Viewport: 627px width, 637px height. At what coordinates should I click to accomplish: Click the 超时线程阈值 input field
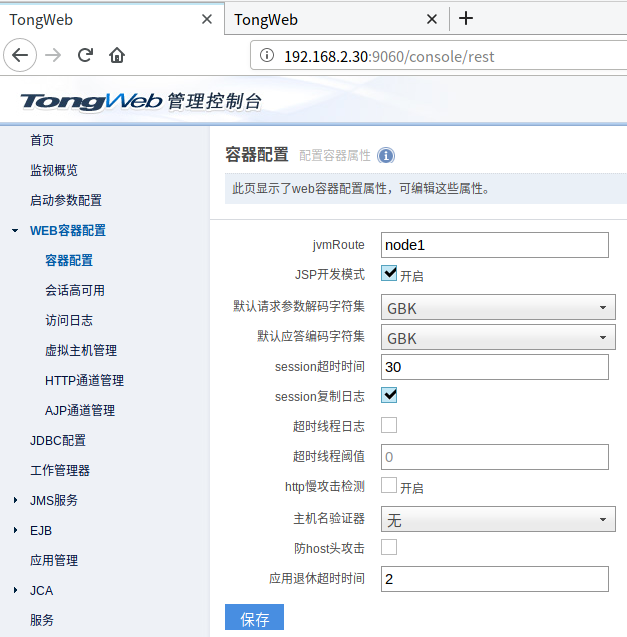[495, 457]
